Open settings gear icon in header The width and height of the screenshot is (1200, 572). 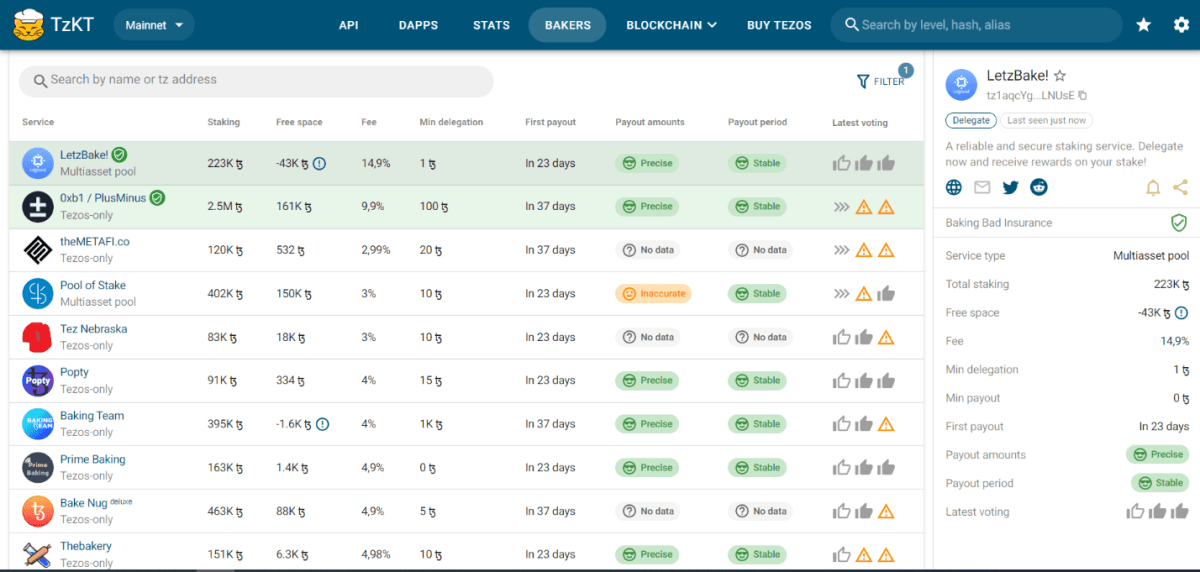tap(1181, 25)
